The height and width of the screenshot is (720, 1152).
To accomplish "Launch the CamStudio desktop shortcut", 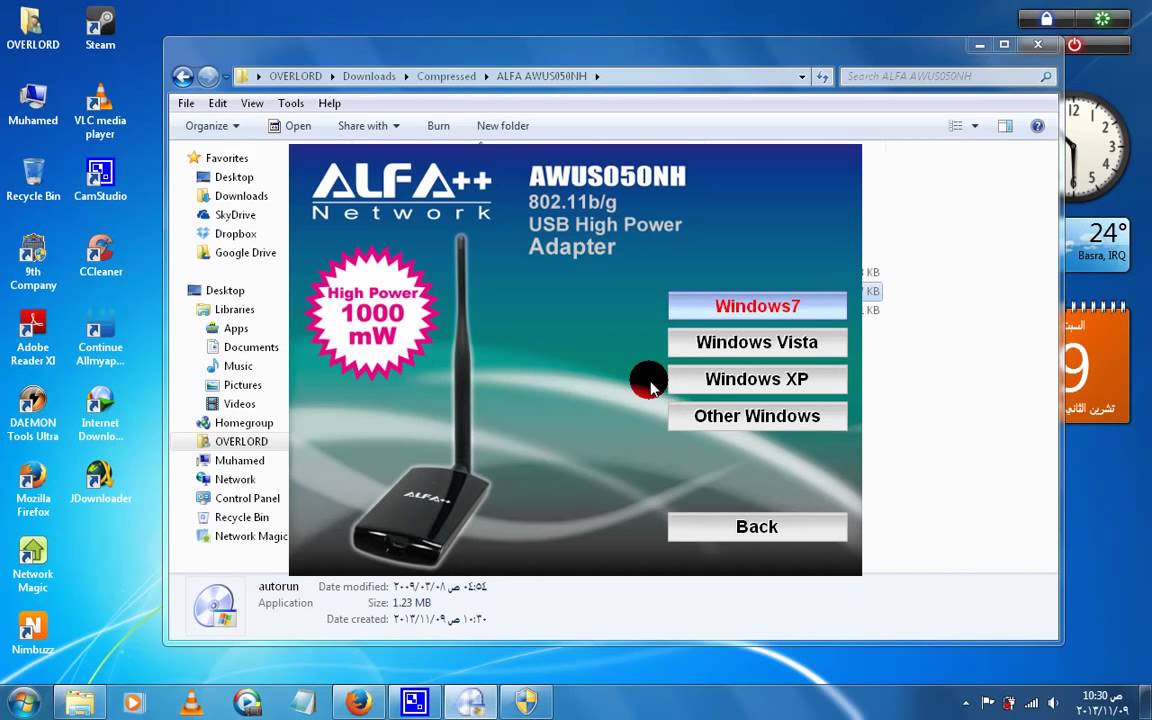I will 100,179.
